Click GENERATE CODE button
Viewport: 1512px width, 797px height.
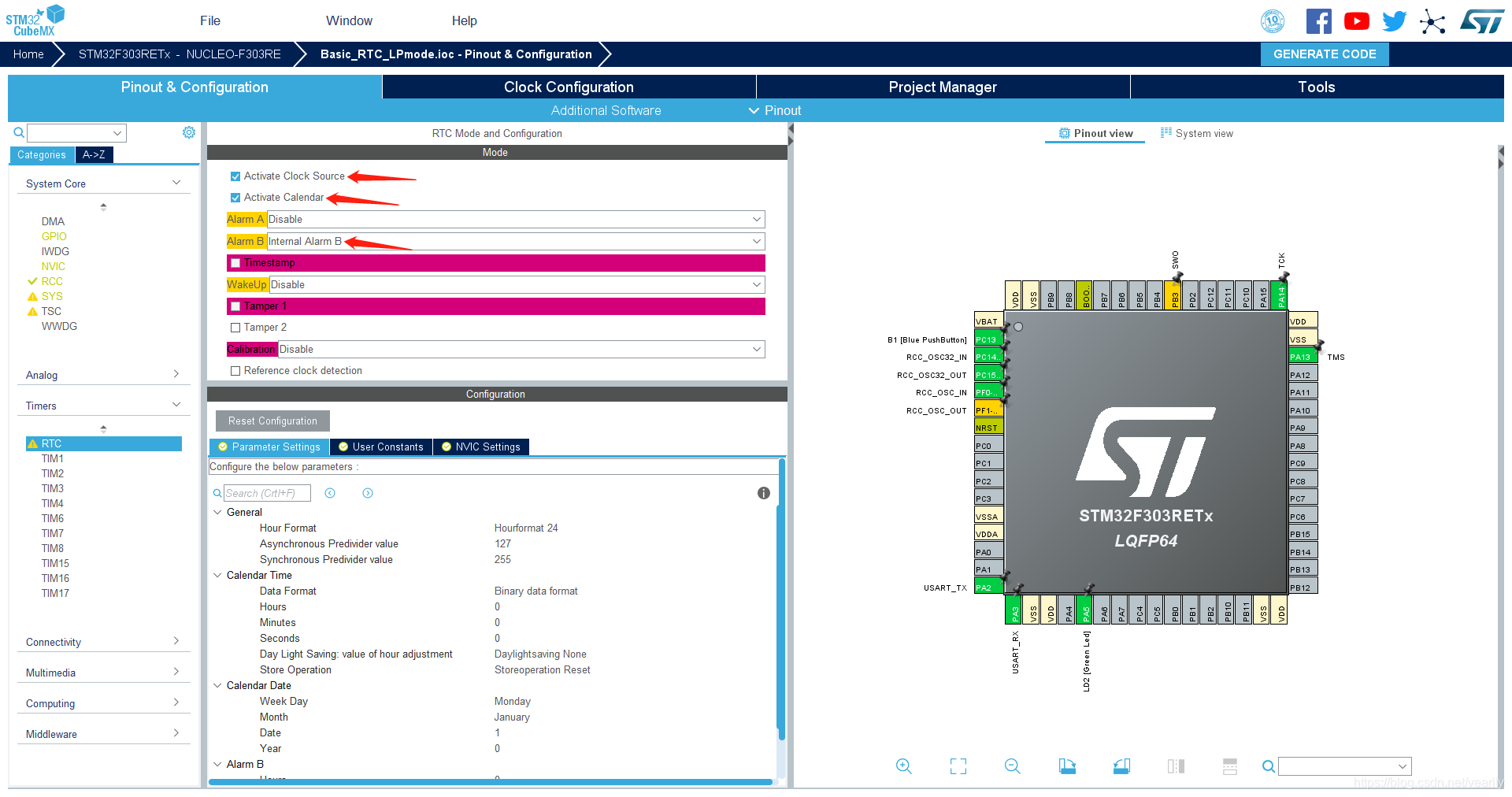(1325, 54)
